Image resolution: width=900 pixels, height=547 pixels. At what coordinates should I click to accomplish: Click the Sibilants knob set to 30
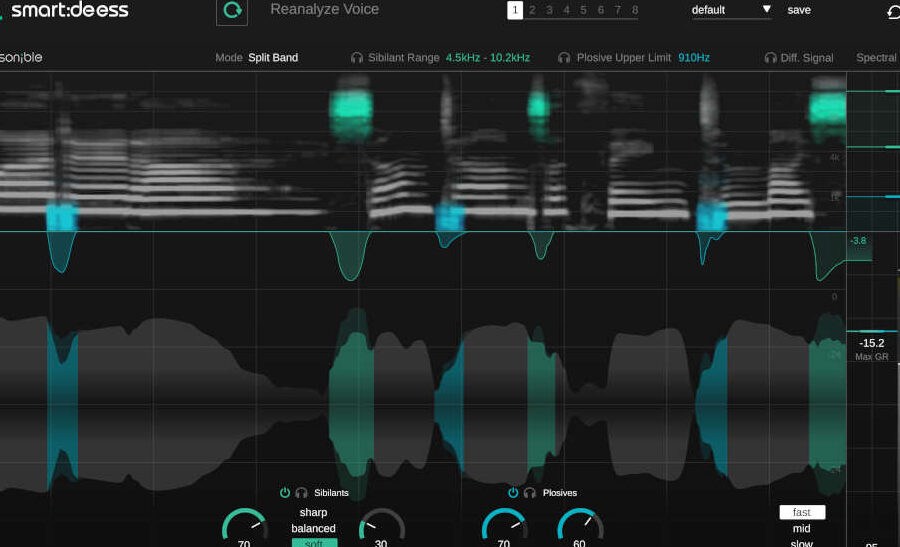382,526
